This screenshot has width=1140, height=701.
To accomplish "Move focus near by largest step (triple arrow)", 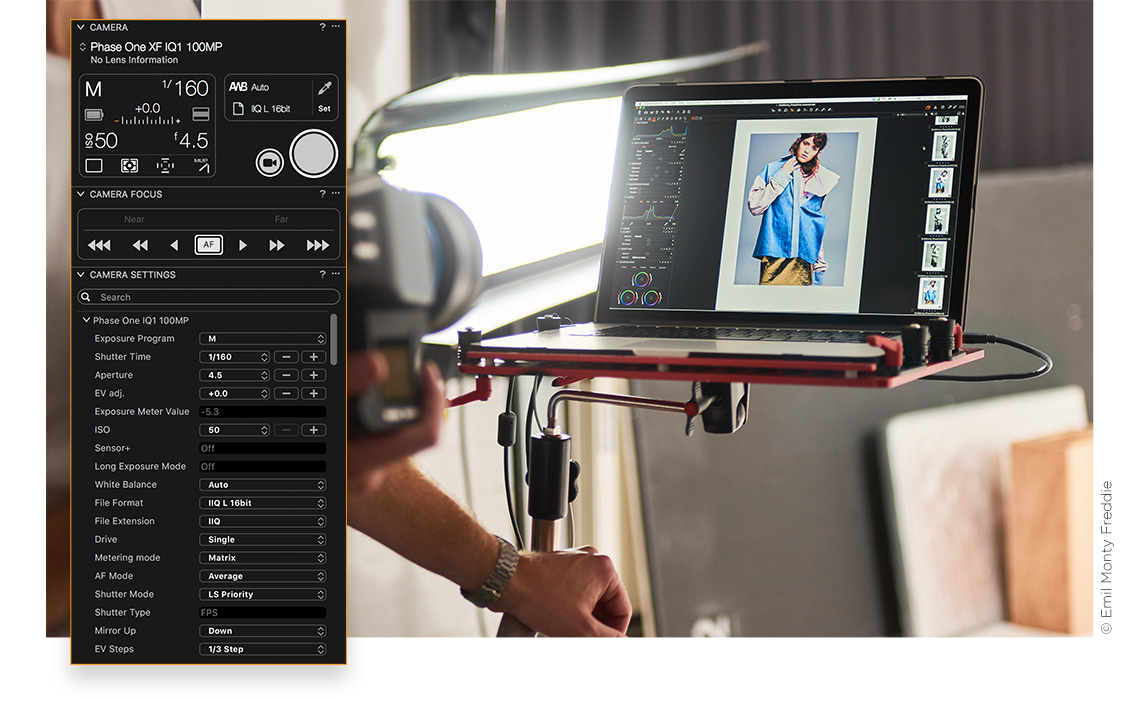I will click(99, 245).
